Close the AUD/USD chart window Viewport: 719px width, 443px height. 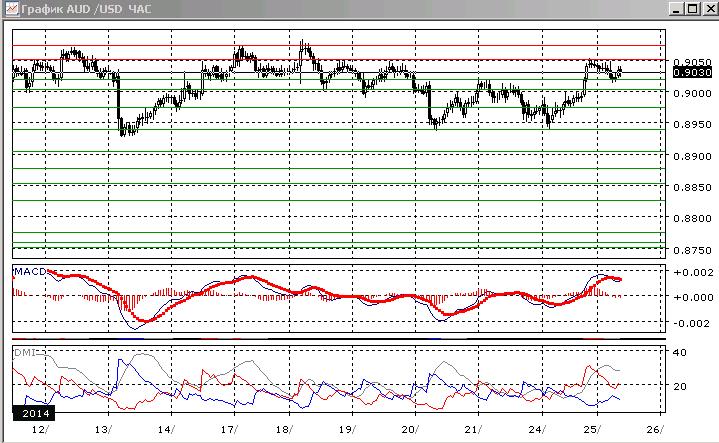point(709,9)
